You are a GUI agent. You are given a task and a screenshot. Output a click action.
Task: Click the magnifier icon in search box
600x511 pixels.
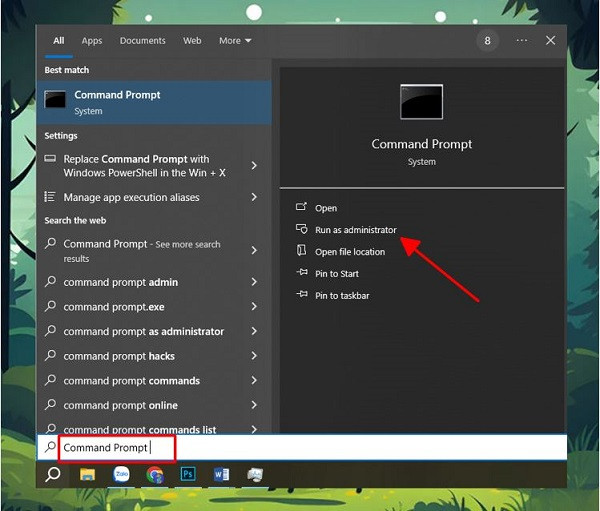coord(50,447)
